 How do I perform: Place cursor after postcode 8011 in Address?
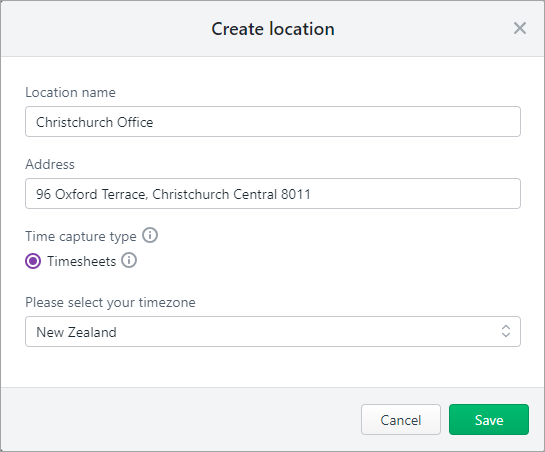[x=312, y=194]
